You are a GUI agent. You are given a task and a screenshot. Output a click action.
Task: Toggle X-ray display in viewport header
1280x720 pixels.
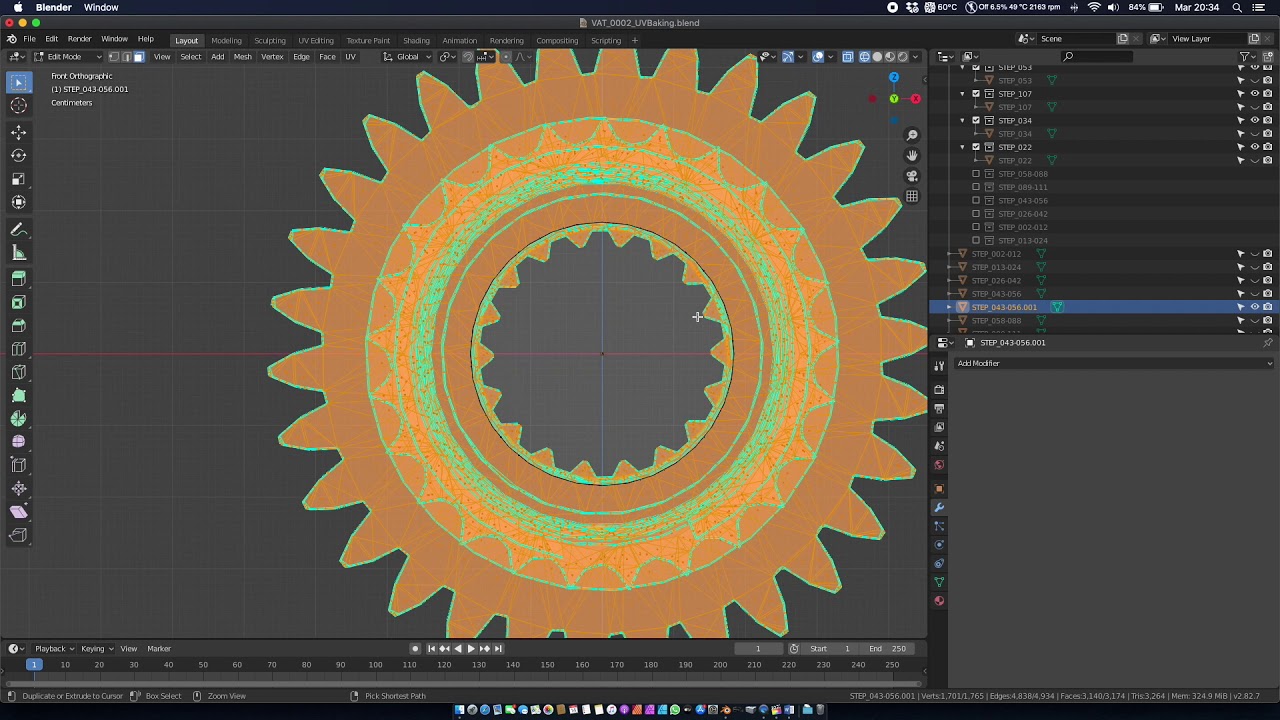click(x=848, y=56)
